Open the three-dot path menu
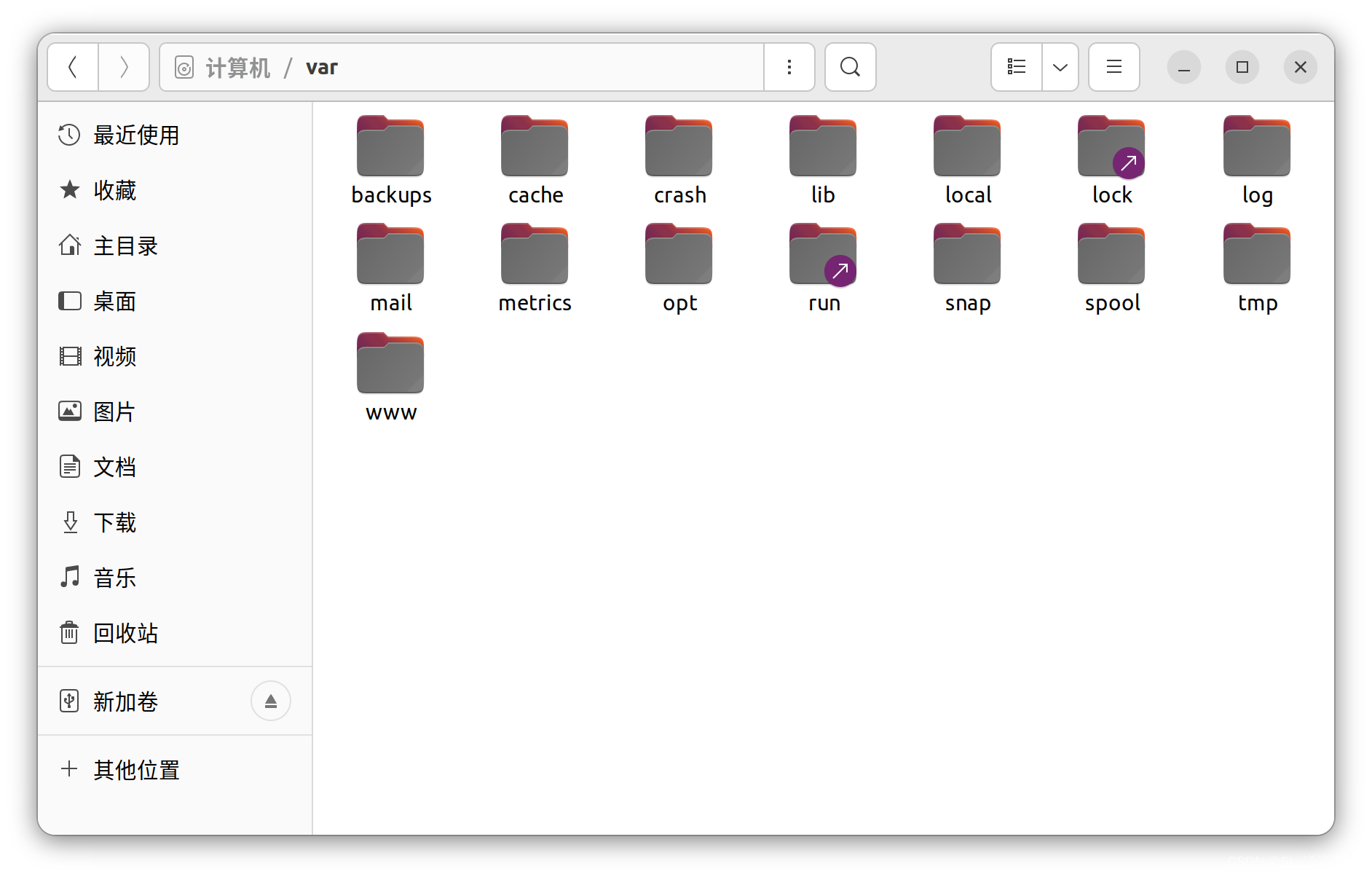The width and height of the screenshot is (1372, 877). (789, 67)
